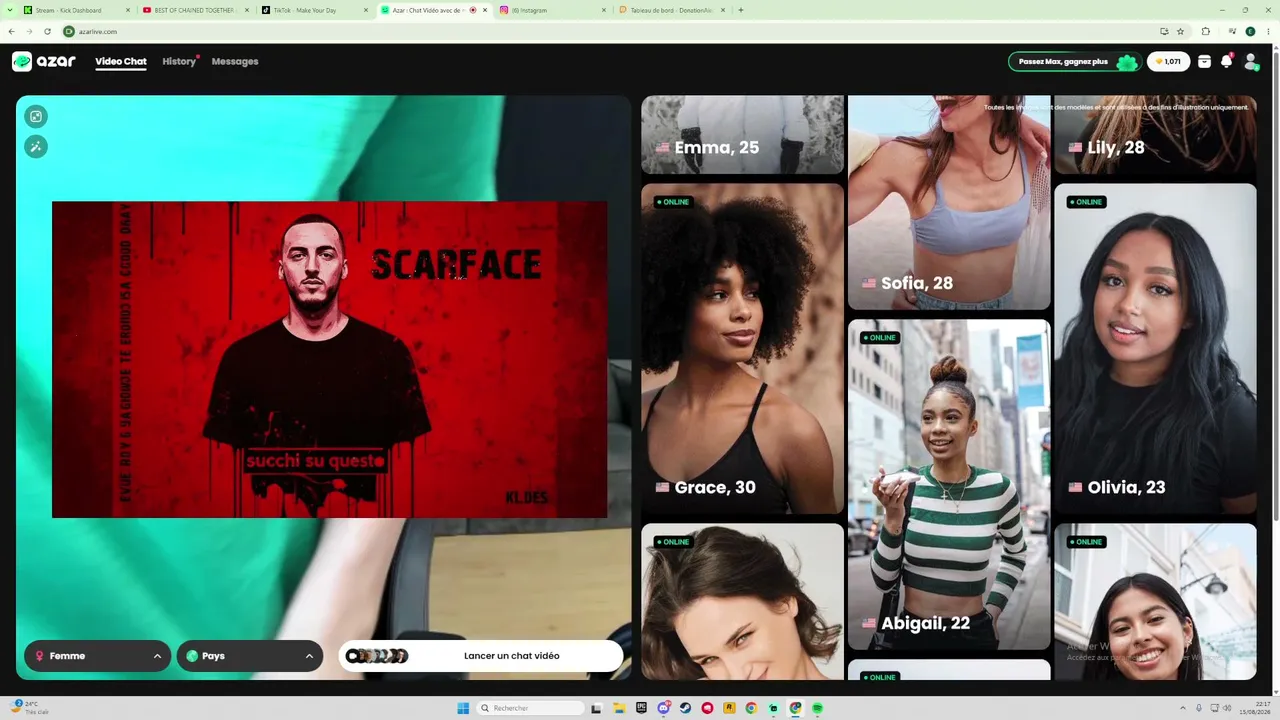Click 'Lancer un chat vidéo' button
The width and height of the screenshot is (1280, 720).
481,656
